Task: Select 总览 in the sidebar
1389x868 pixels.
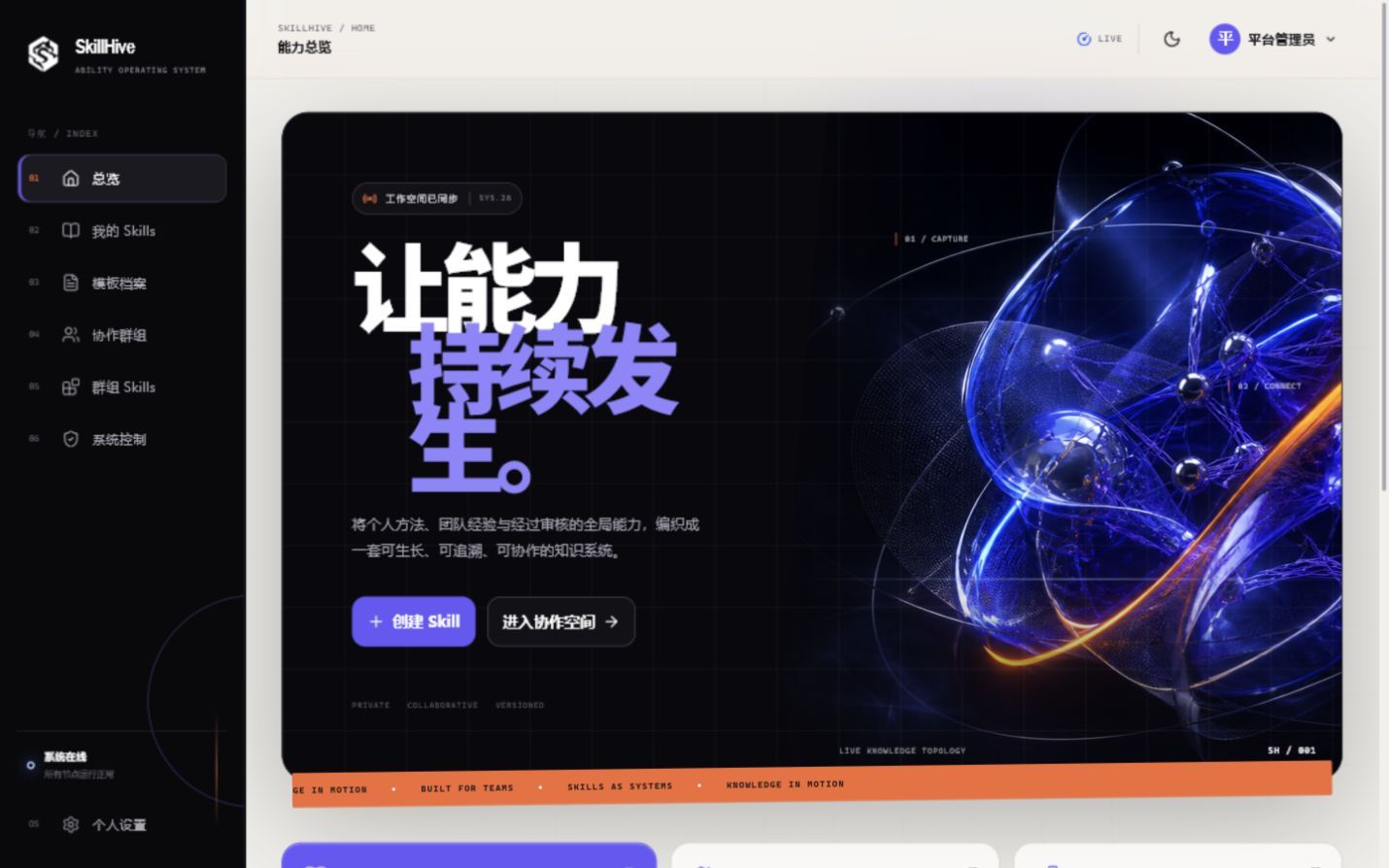Action: click(x=122, y=178)
